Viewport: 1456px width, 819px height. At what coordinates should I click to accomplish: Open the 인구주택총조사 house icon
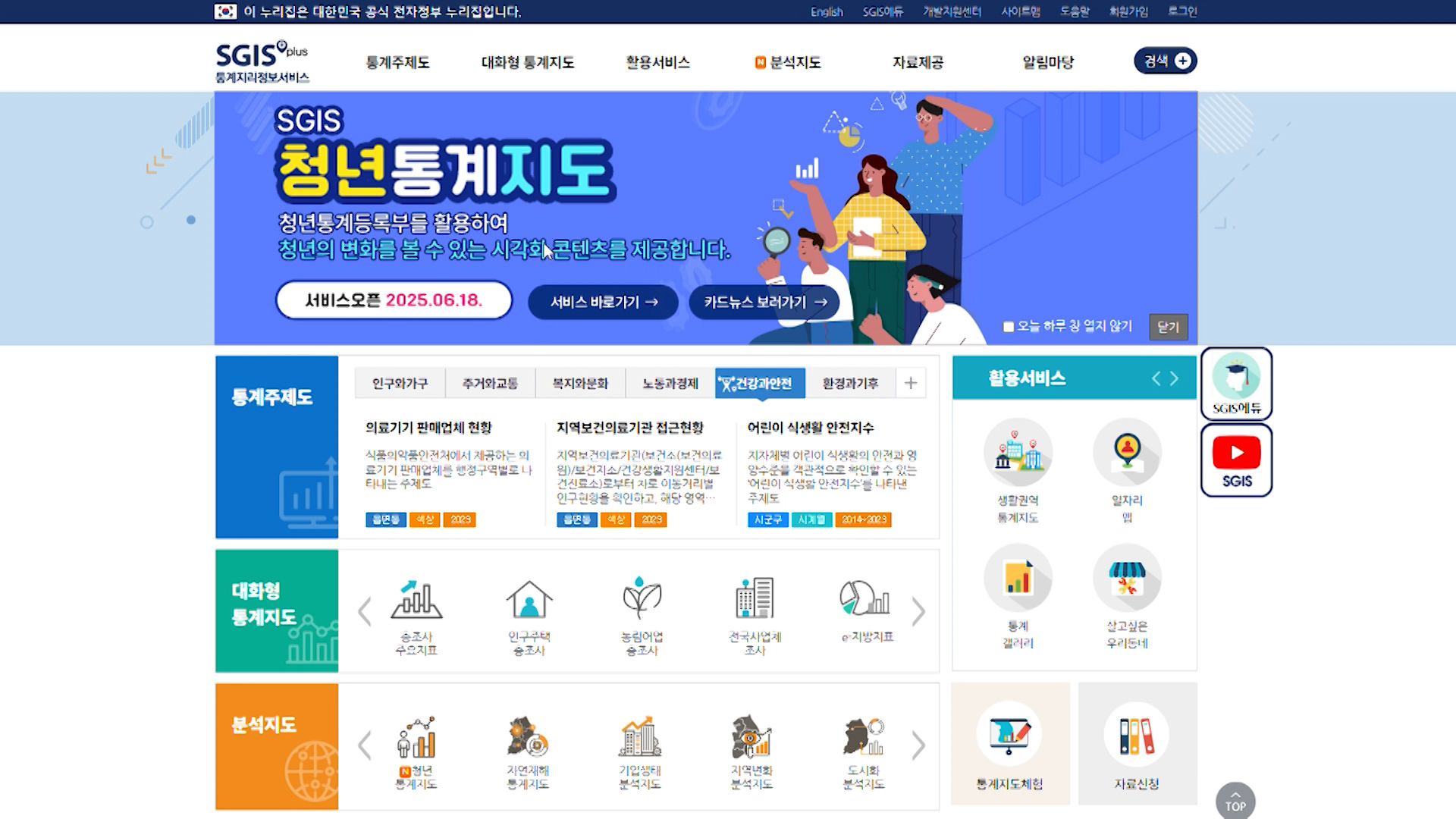pyautogui.click(x=529, y=601)
